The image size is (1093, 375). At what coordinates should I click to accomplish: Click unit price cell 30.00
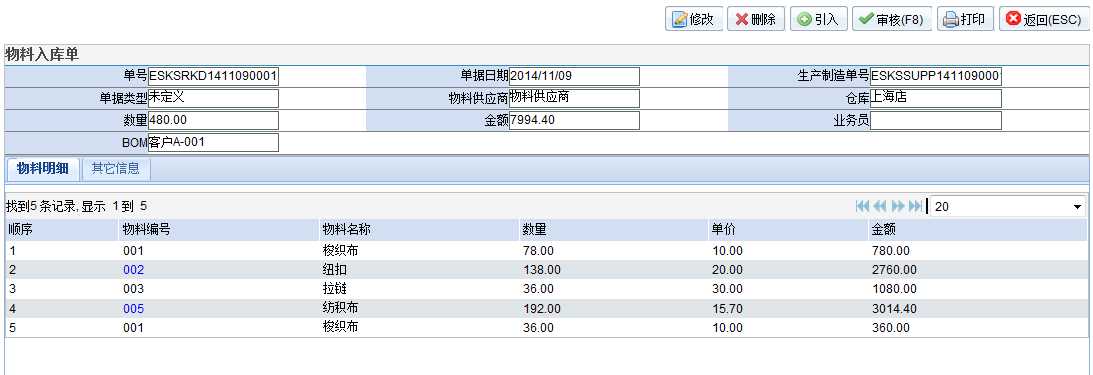(x=727, y=289)
